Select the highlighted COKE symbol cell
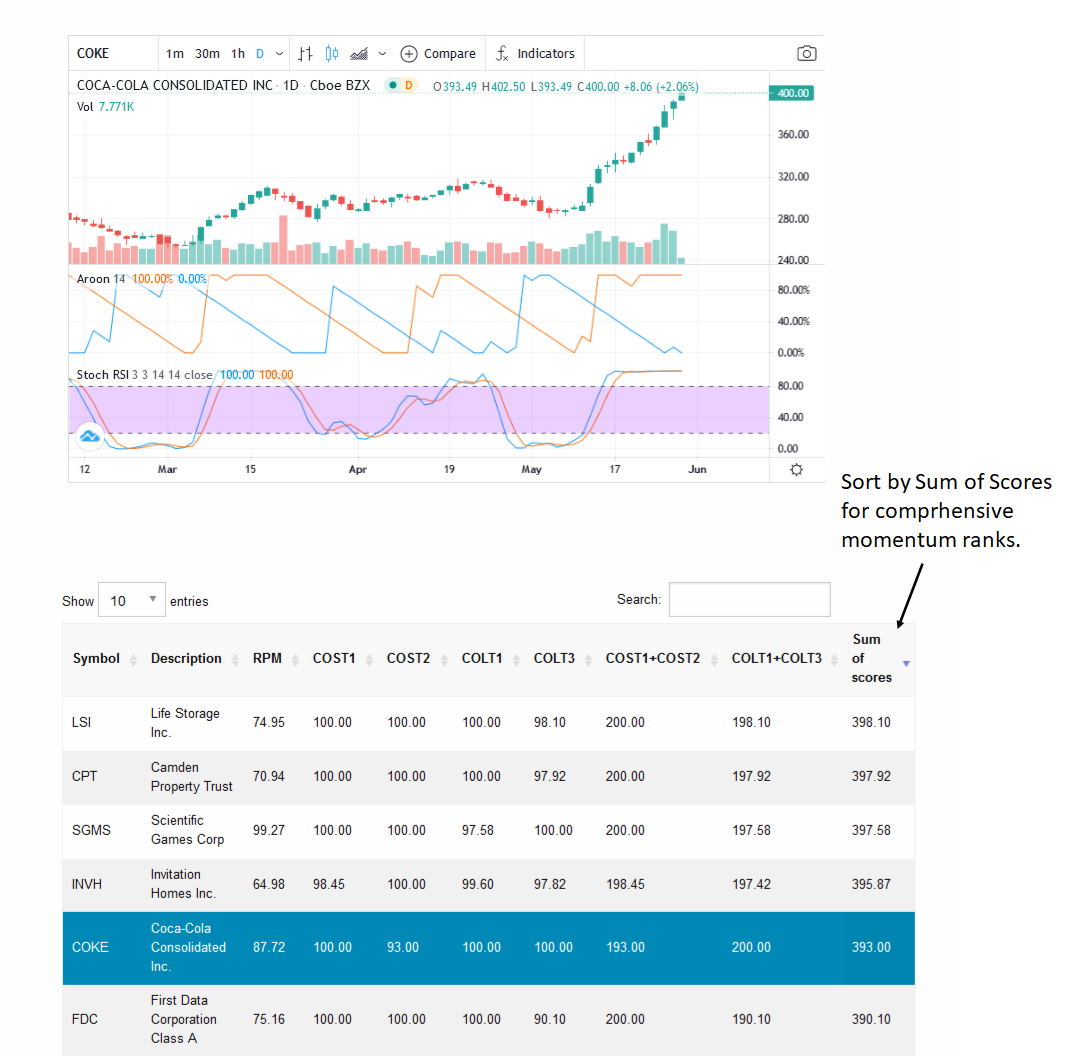This screenshot has width=1068, height=1056. click(x=90, y=948)
